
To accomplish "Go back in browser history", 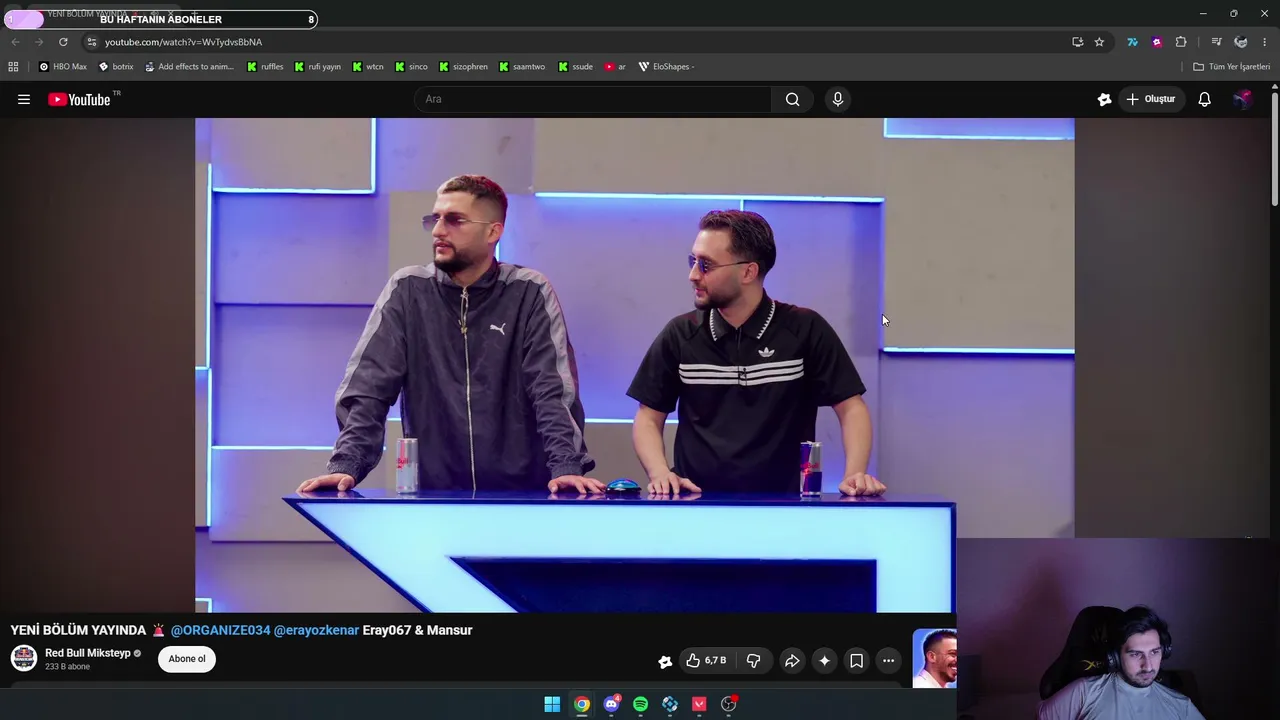I will click(x=15, y=42).
